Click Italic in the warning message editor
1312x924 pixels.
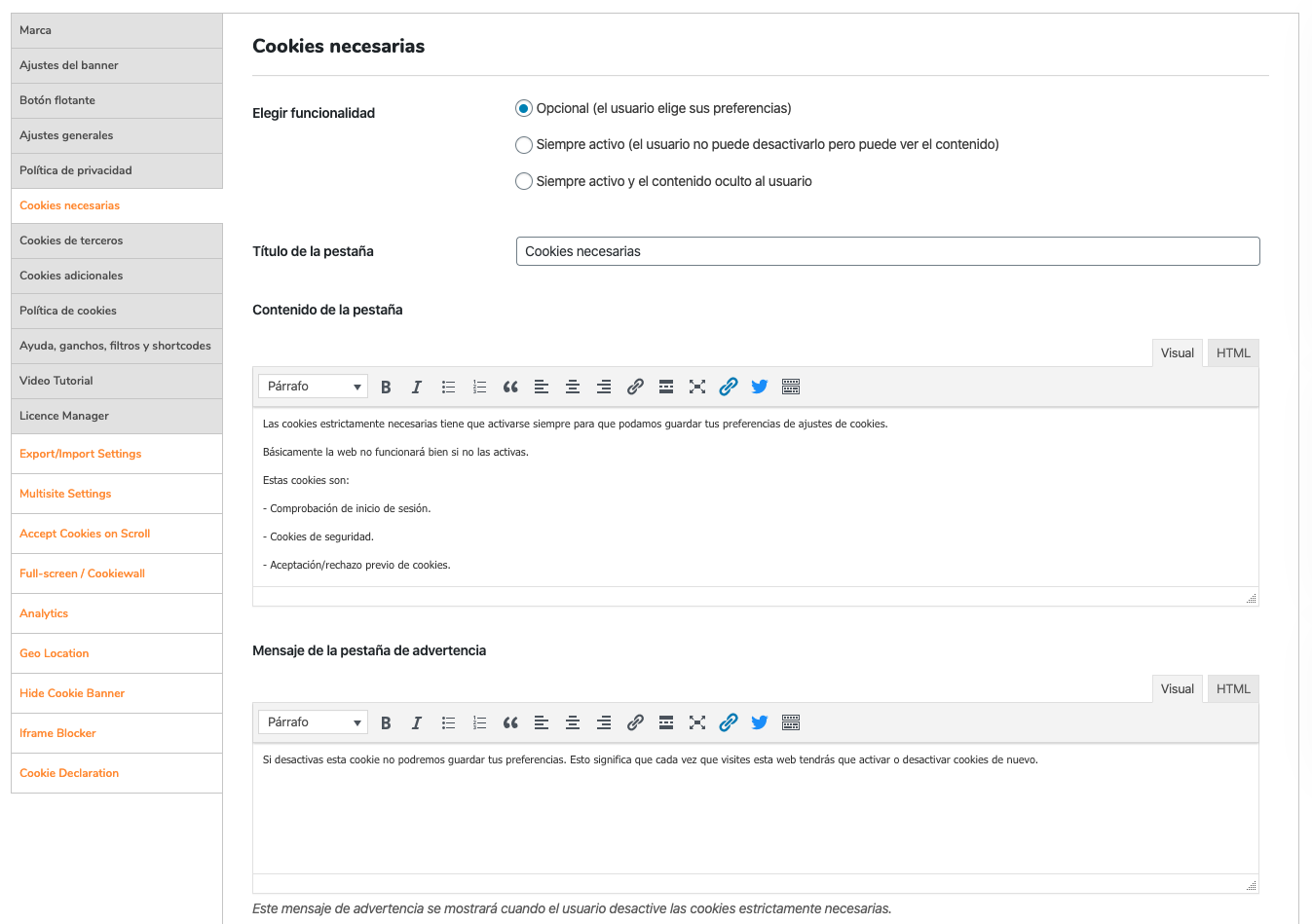[x=417, y=722]
